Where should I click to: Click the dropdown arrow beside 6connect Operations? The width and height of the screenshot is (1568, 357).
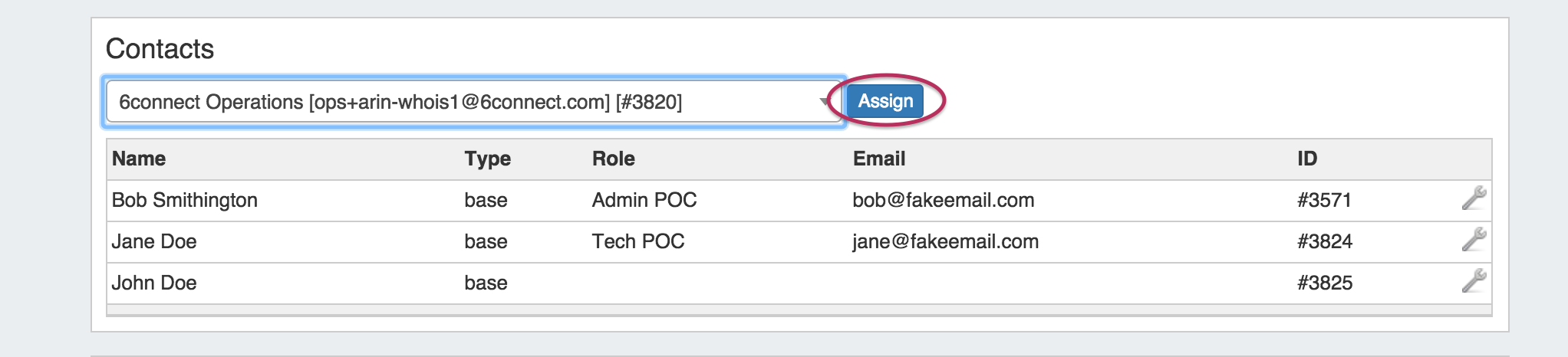(825, 102)
